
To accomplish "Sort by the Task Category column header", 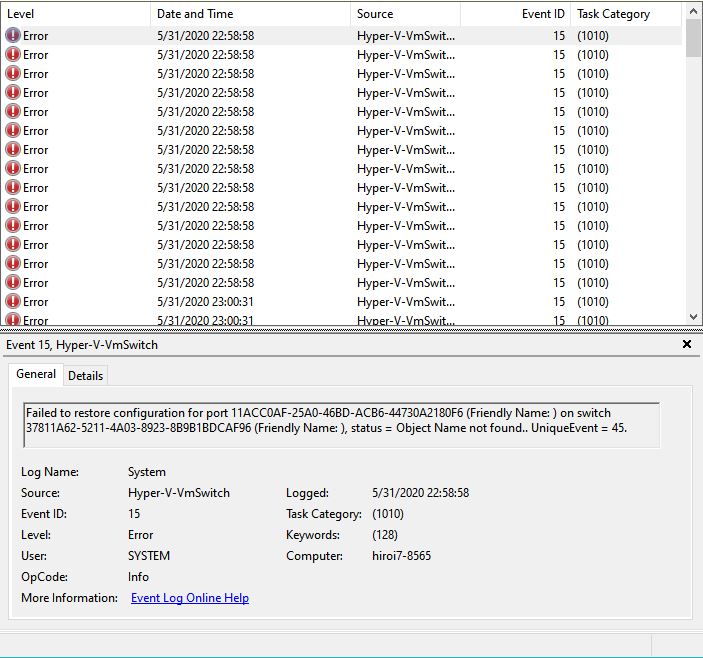I will tap(626, 14).
